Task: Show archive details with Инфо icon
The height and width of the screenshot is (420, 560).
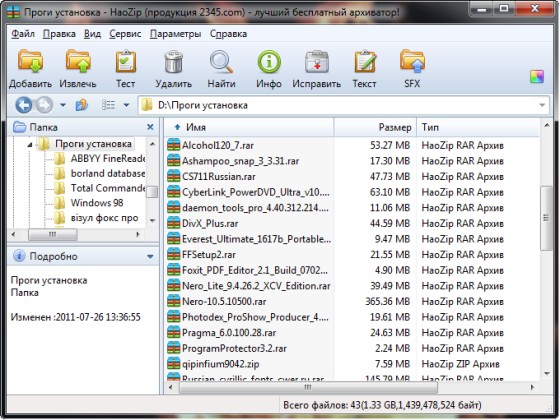Action: tap(269, 61)
